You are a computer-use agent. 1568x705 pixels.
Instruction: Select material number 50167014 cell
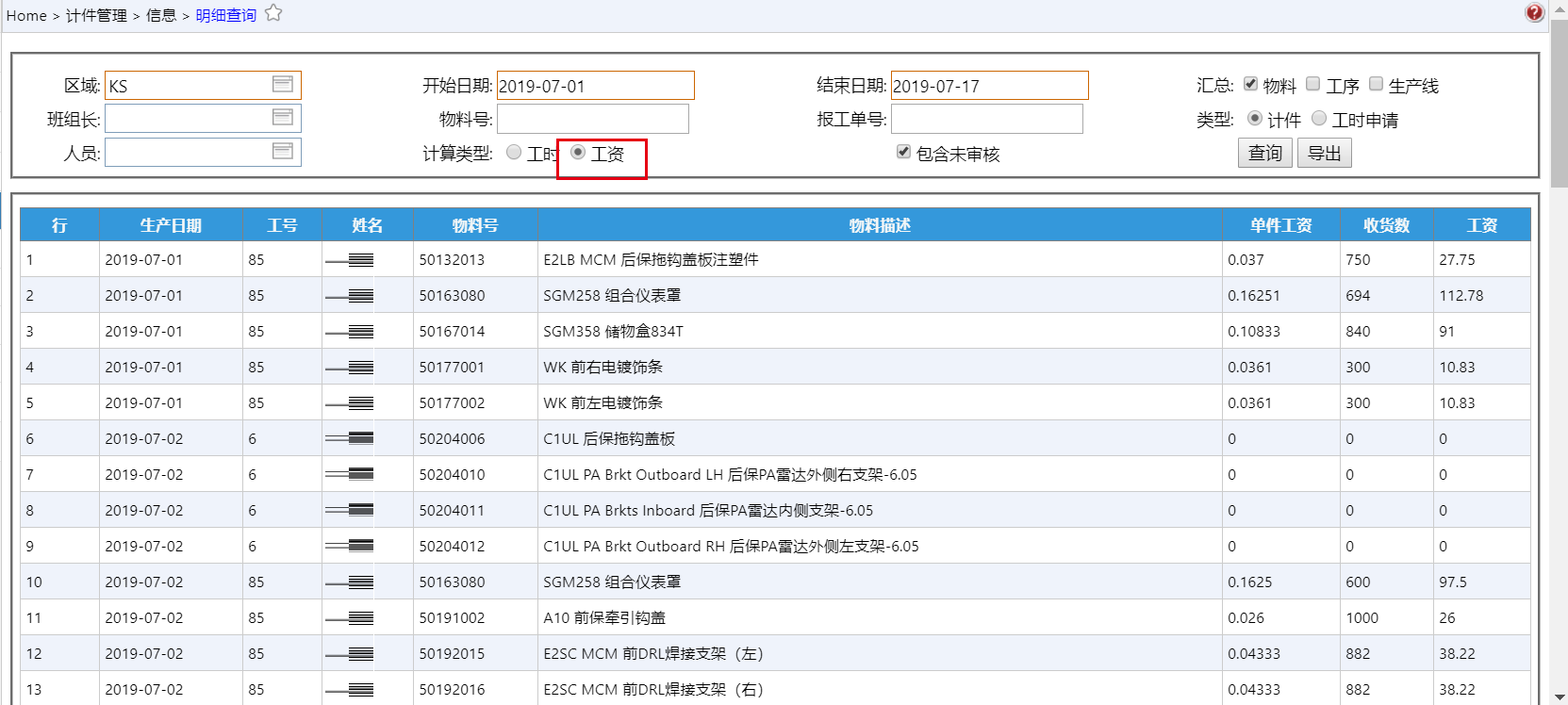pos(475,331)
